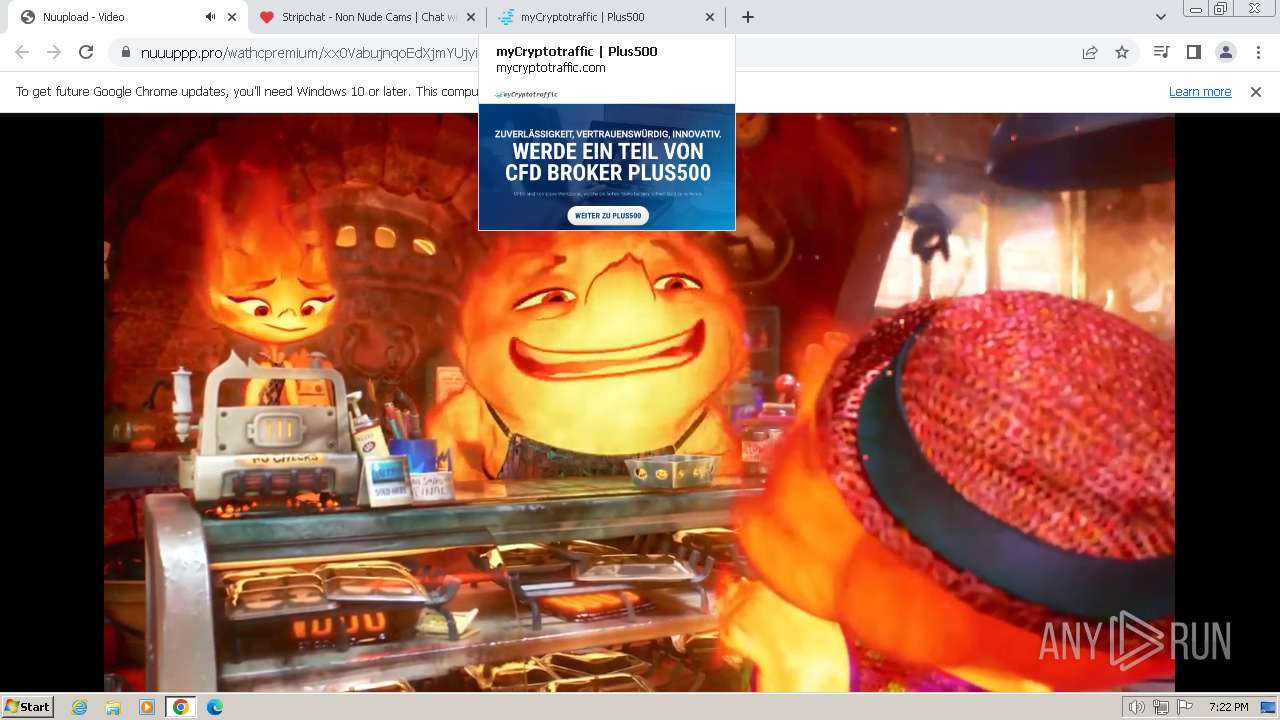Open a new tab
Image resolution: width=1280 pixels, height=720 pixels.
[747, 17]
